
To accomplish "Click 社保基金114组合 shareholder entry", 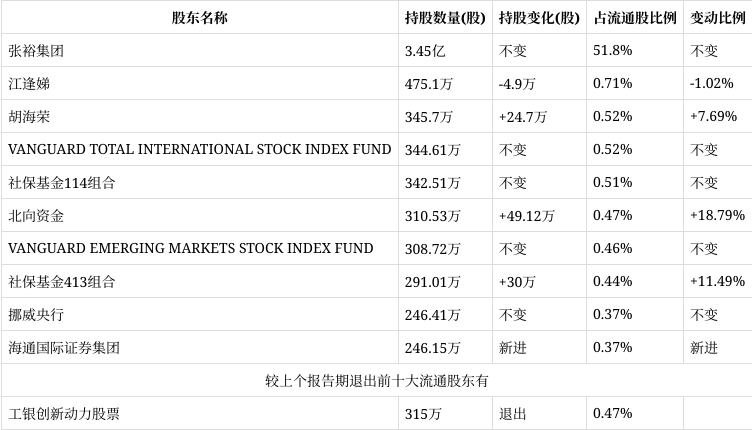I will click(62, 183).
